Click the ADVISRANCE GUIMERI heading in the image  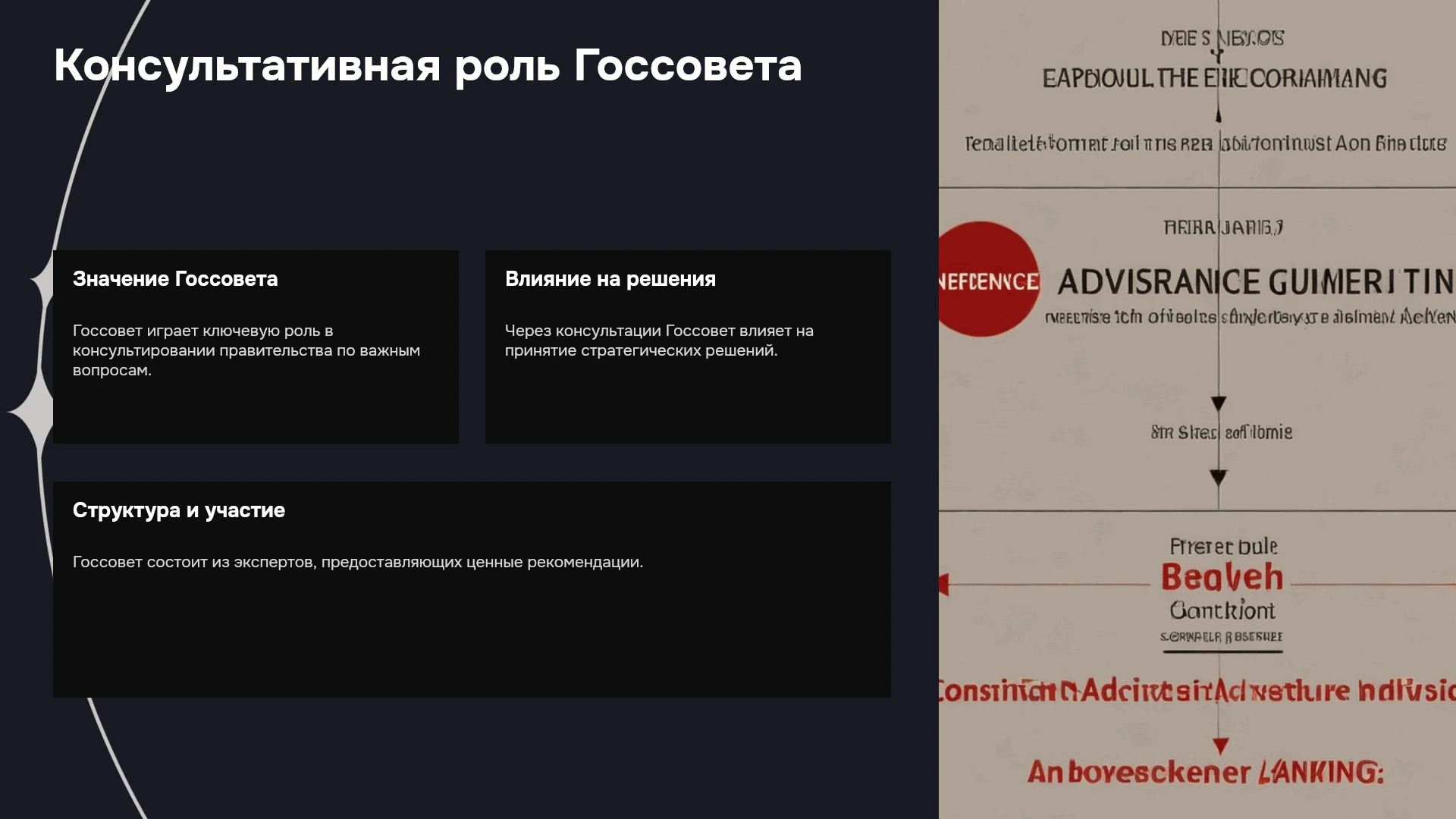pos(1256,282)
